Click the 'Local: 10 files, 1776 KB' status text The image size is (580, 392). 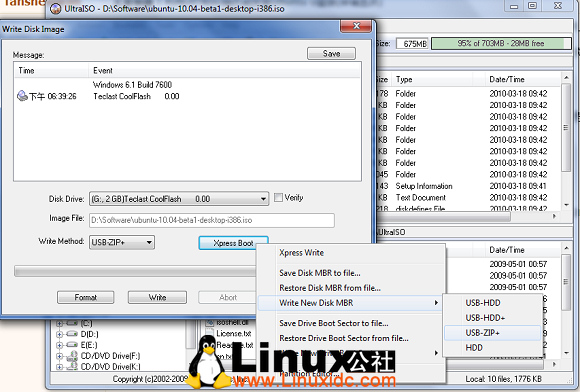tap(503, 379)
